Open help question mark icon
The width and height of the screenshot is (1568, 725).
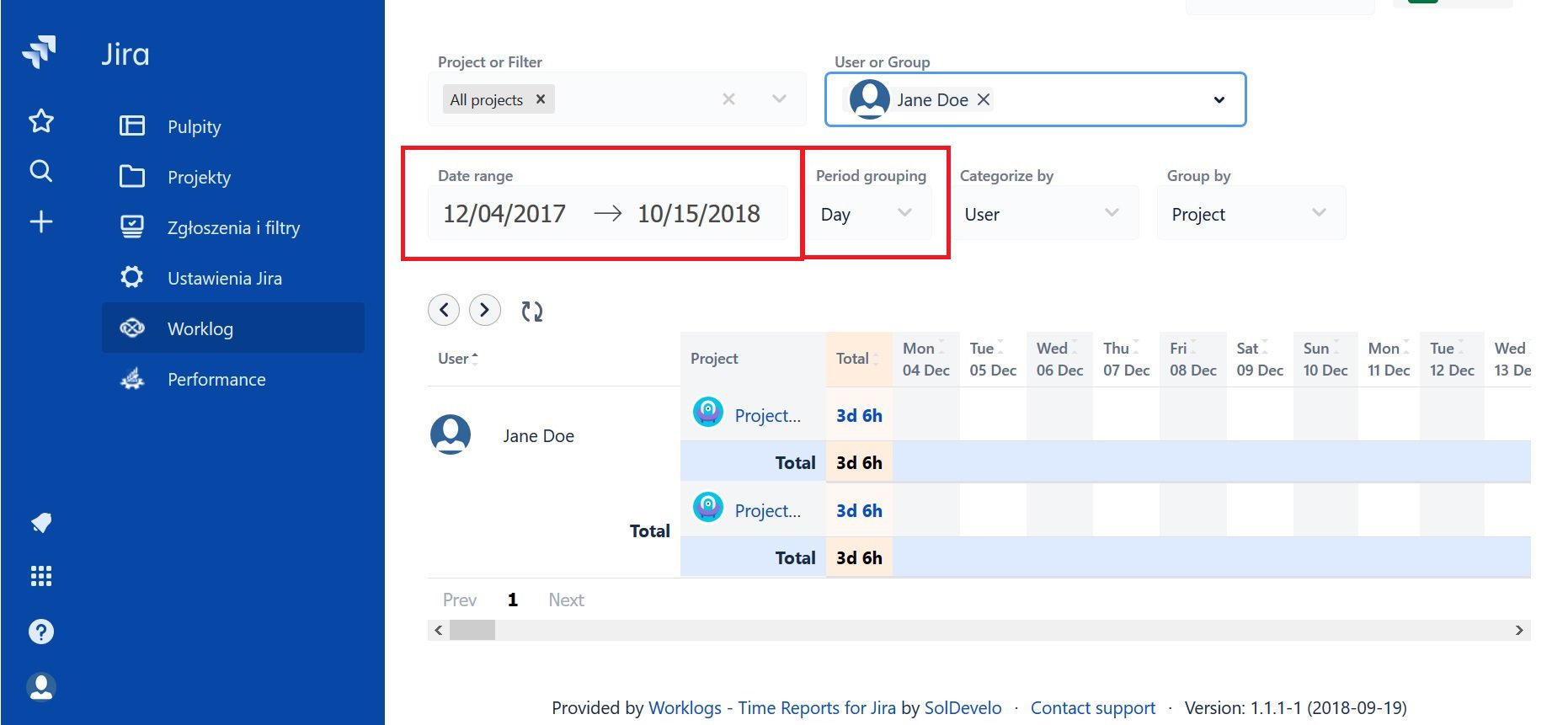(41, 632)
